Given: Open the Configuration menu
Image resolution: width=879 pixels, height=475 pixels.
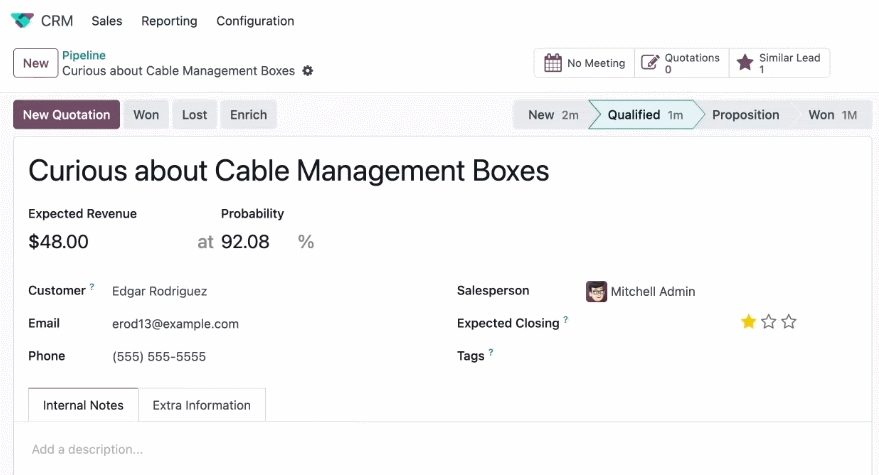Looking at the screenshot, I should [255, 21].
